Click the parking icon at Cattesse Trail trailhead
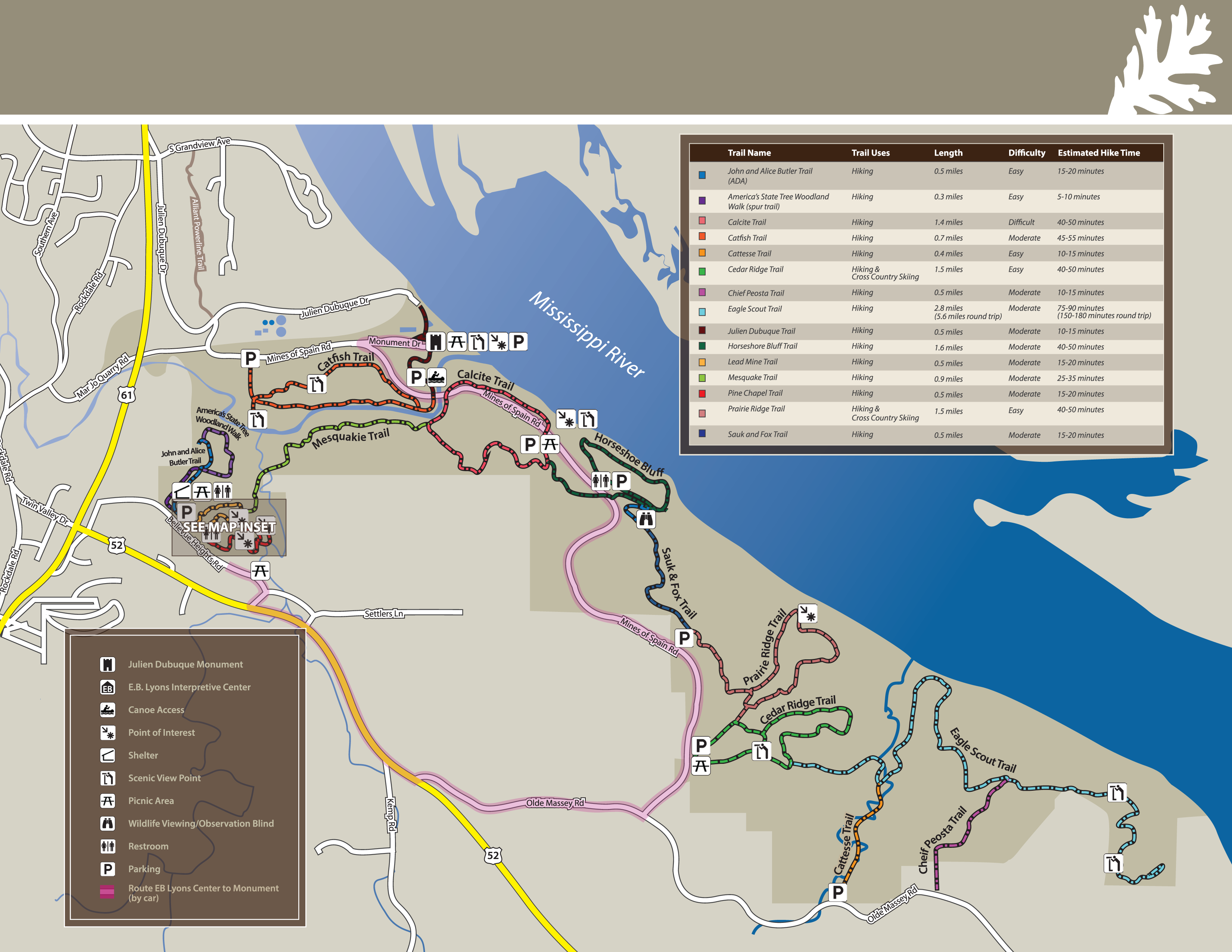This screenshot has width=1232, height=952. click(x=838, y=892)
